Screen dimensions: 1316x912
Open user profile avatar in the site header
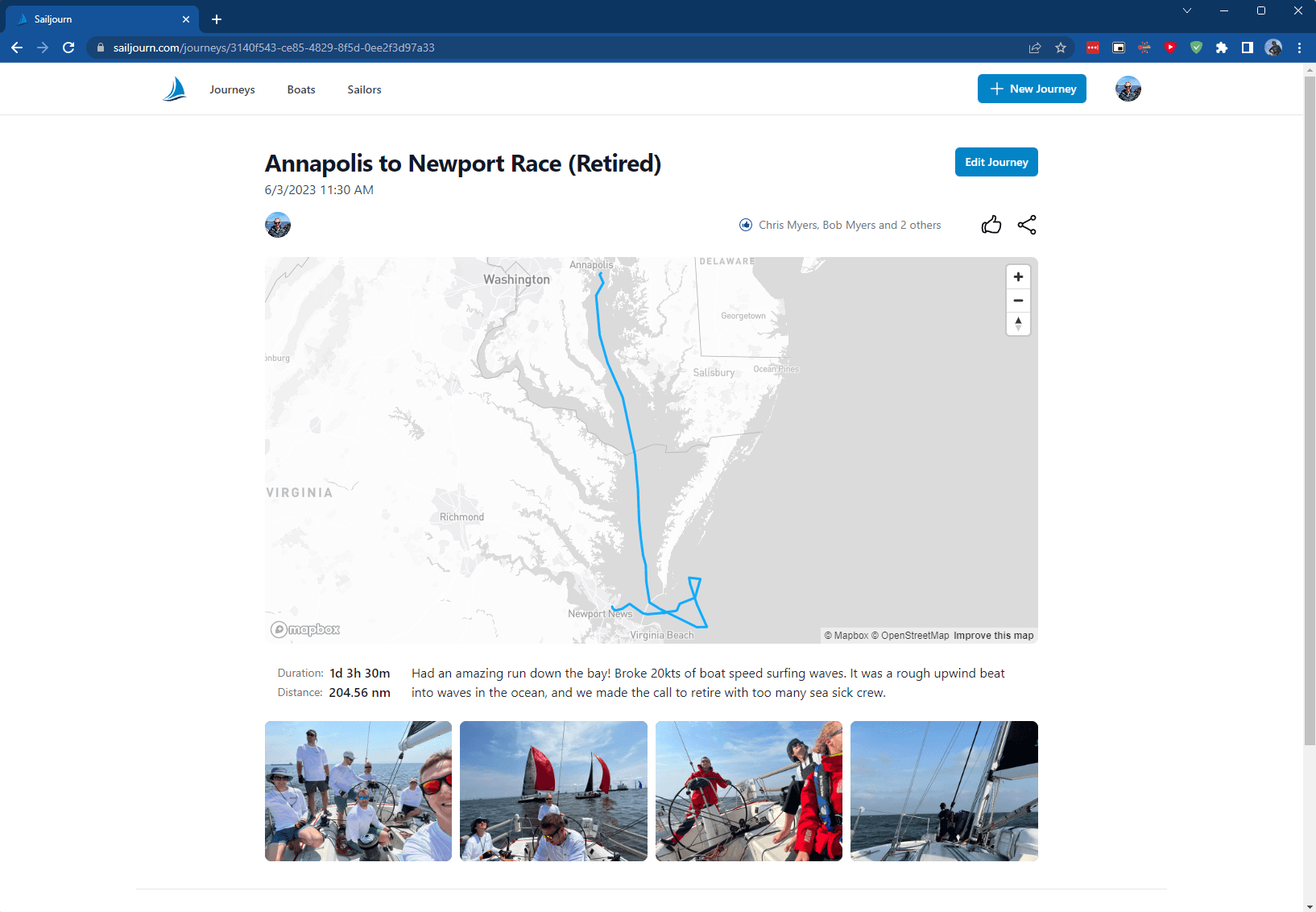point(1128,89)
